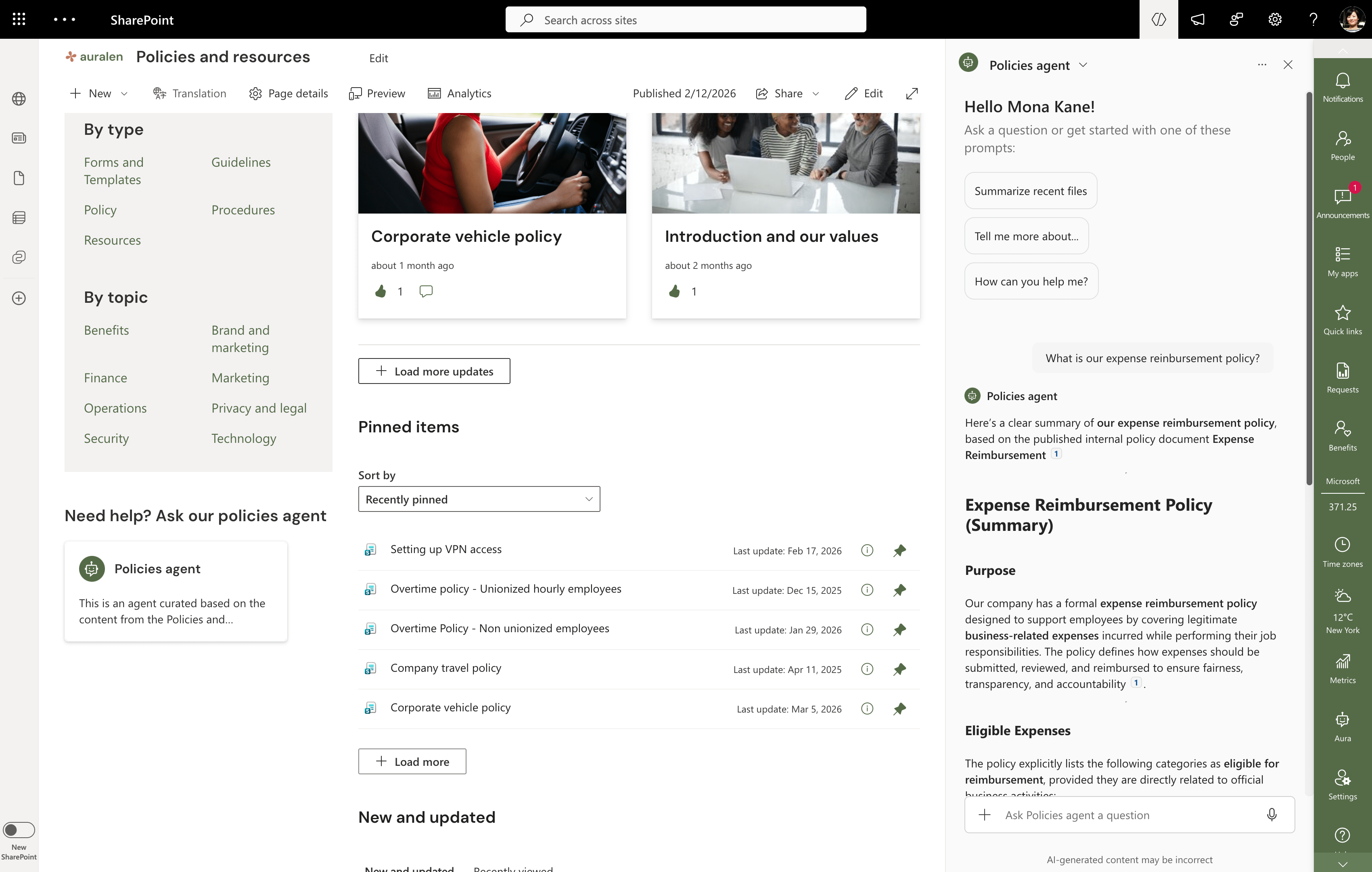Select Analytics in the command bar
The width and height of the screenshot is (1372, 872).
tap(459, 94)
